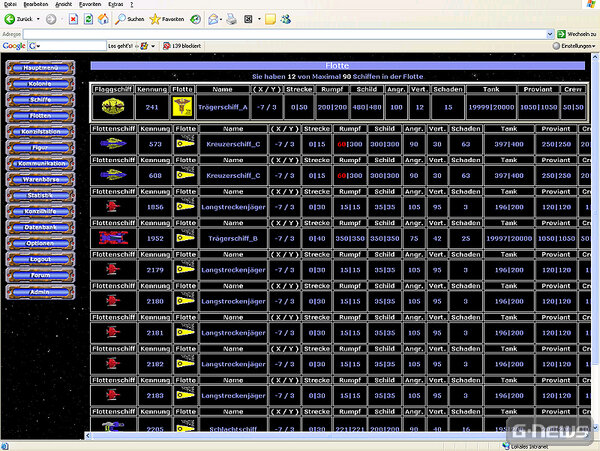Go to Hauptmenü in the sidebar
Screen dimensions: 600x451
[x=43, y=66]
